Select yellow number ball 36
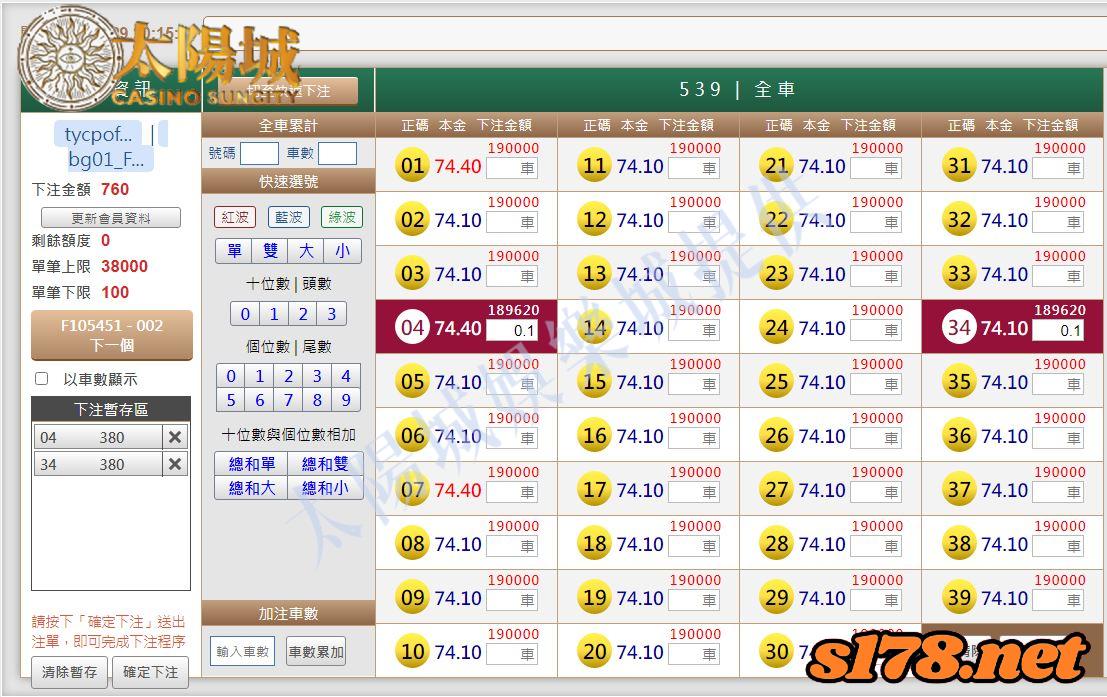Viewport: 1107px width, 697px height. coord(959,436)
